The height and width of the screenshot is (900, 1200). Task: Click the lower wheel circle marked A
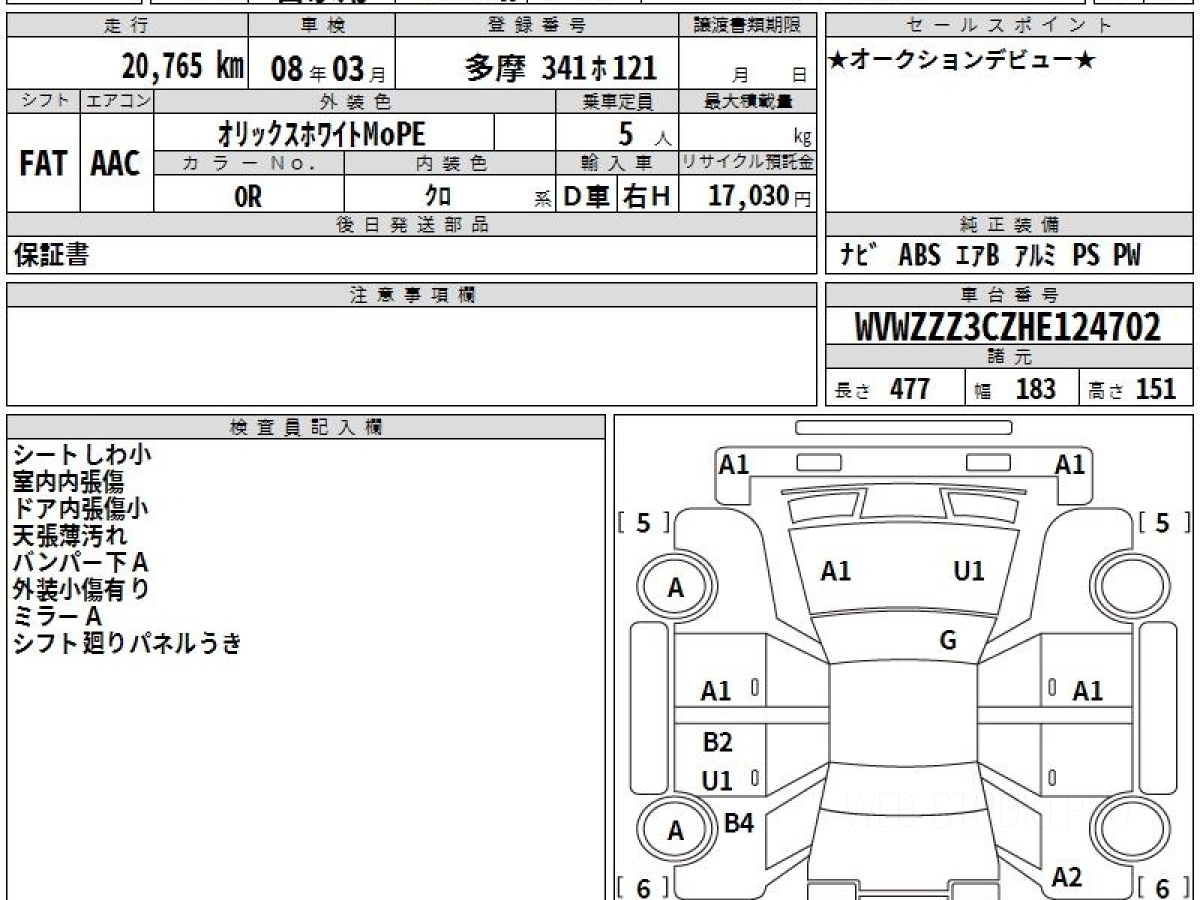tap(675, 831)
